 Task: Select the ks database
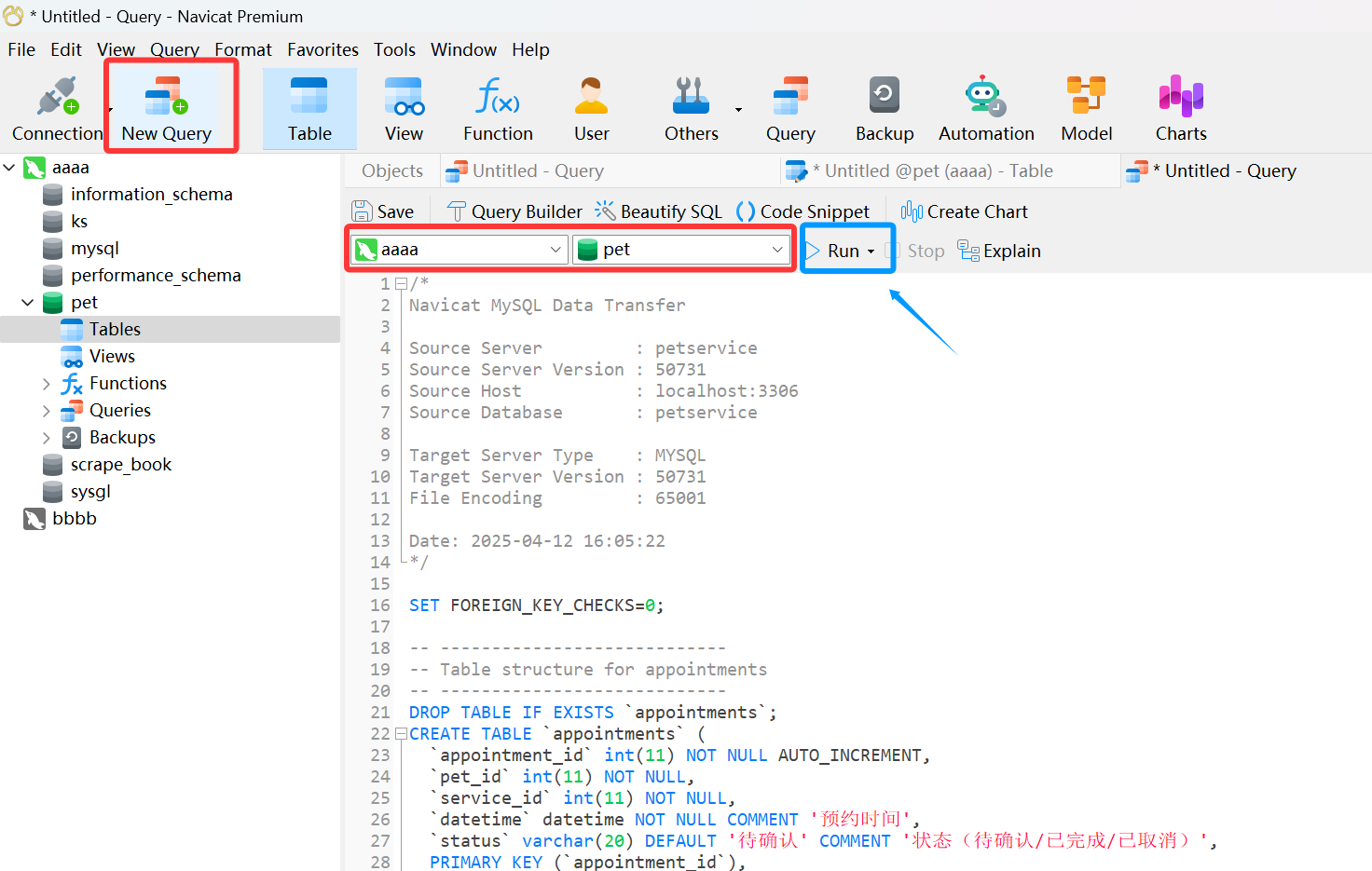click(78, 222)
